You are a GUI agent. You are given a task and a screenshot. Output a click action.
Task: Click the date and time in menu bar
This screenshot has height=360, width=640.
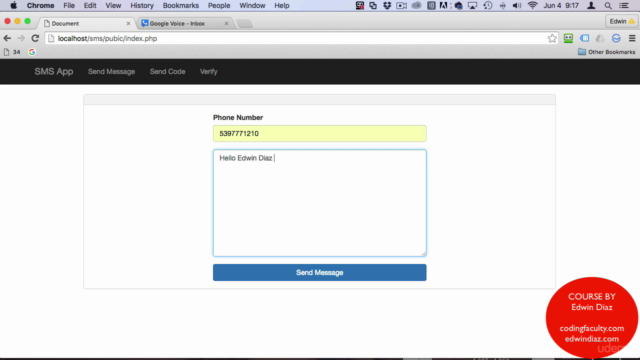[561, 5]
